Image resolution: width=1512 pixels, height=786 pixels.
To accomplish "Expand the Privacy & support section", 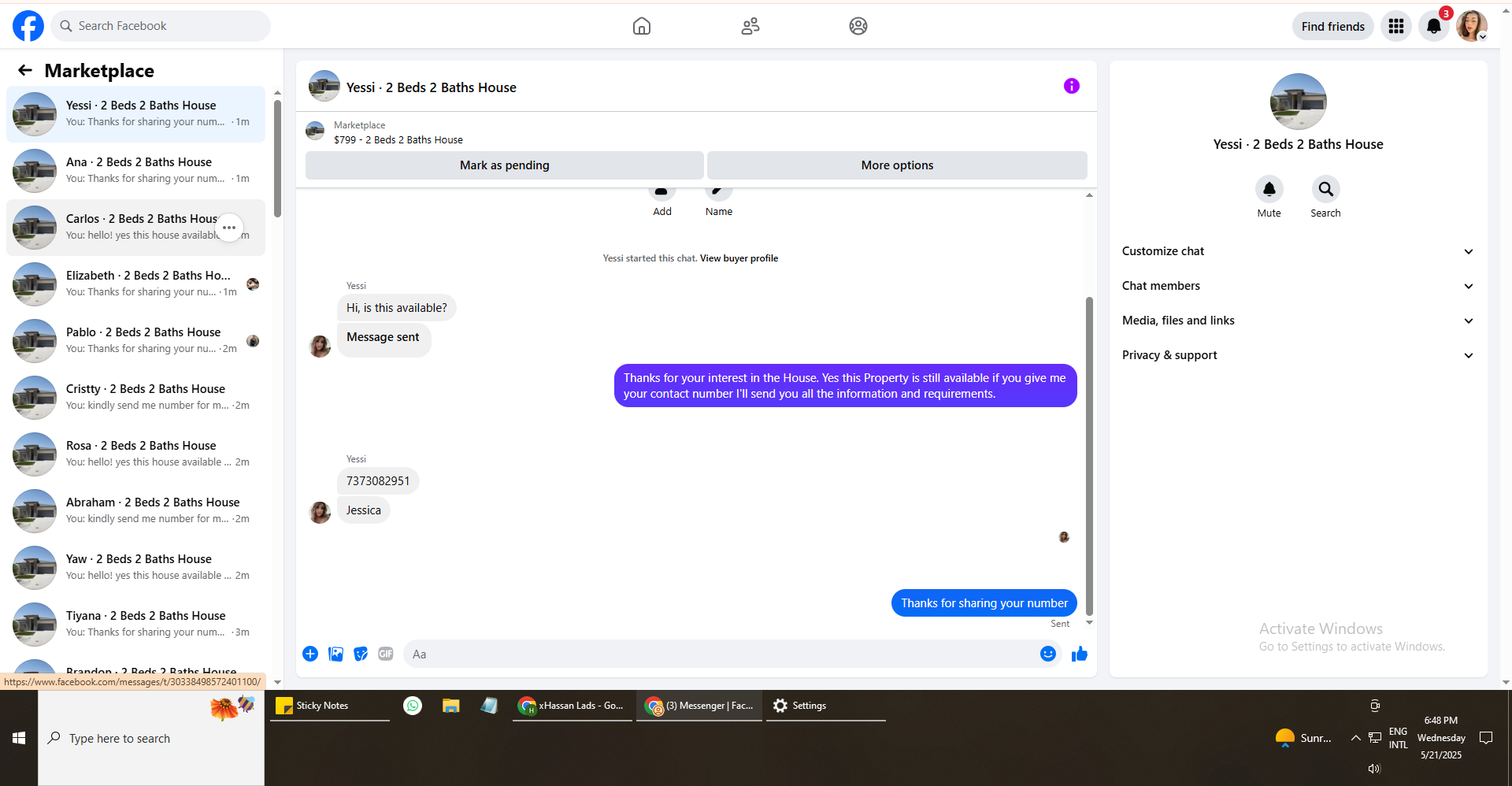I will tap(1298, 355).
